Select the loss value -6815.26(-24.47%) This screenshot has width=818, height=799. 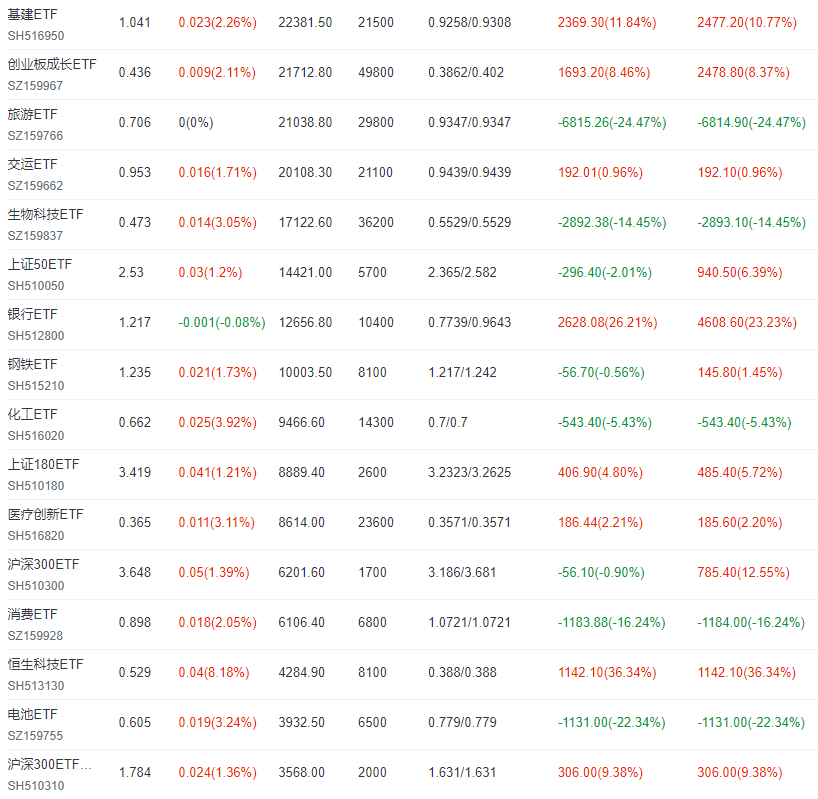point(612,123)
